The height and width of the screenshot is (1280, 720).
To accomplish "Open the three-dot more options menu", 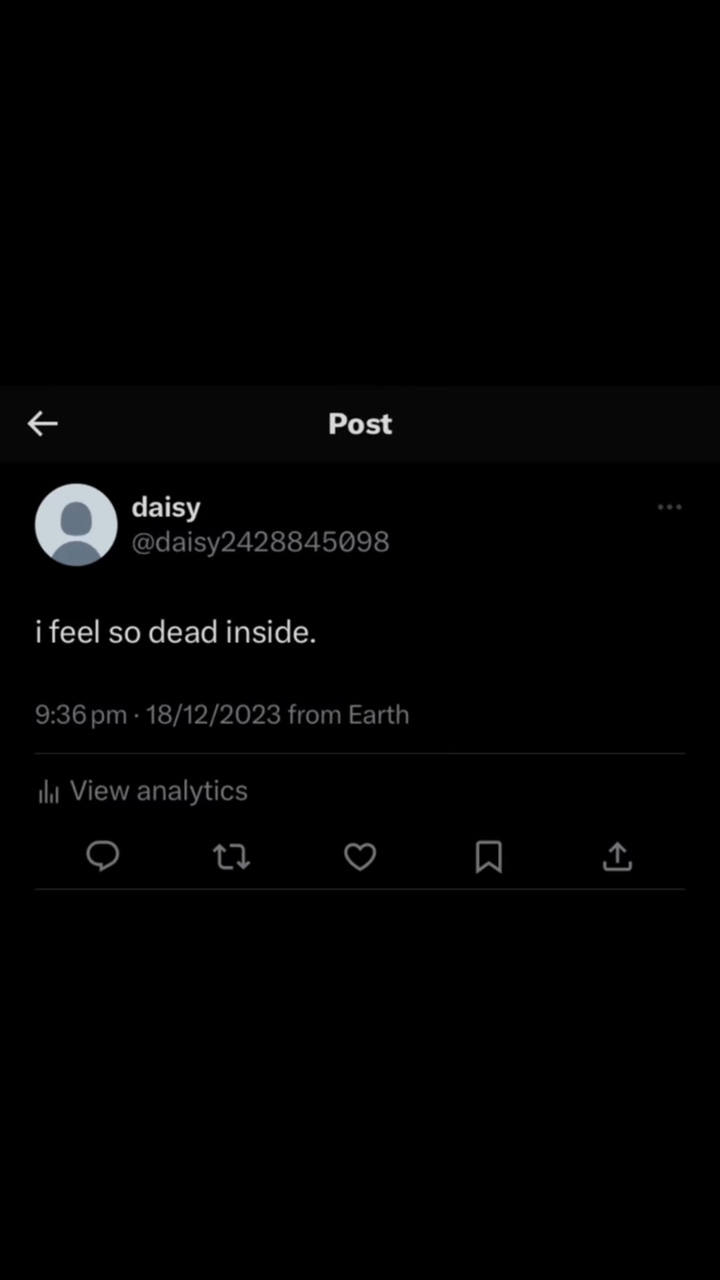I will pos(669,508).
